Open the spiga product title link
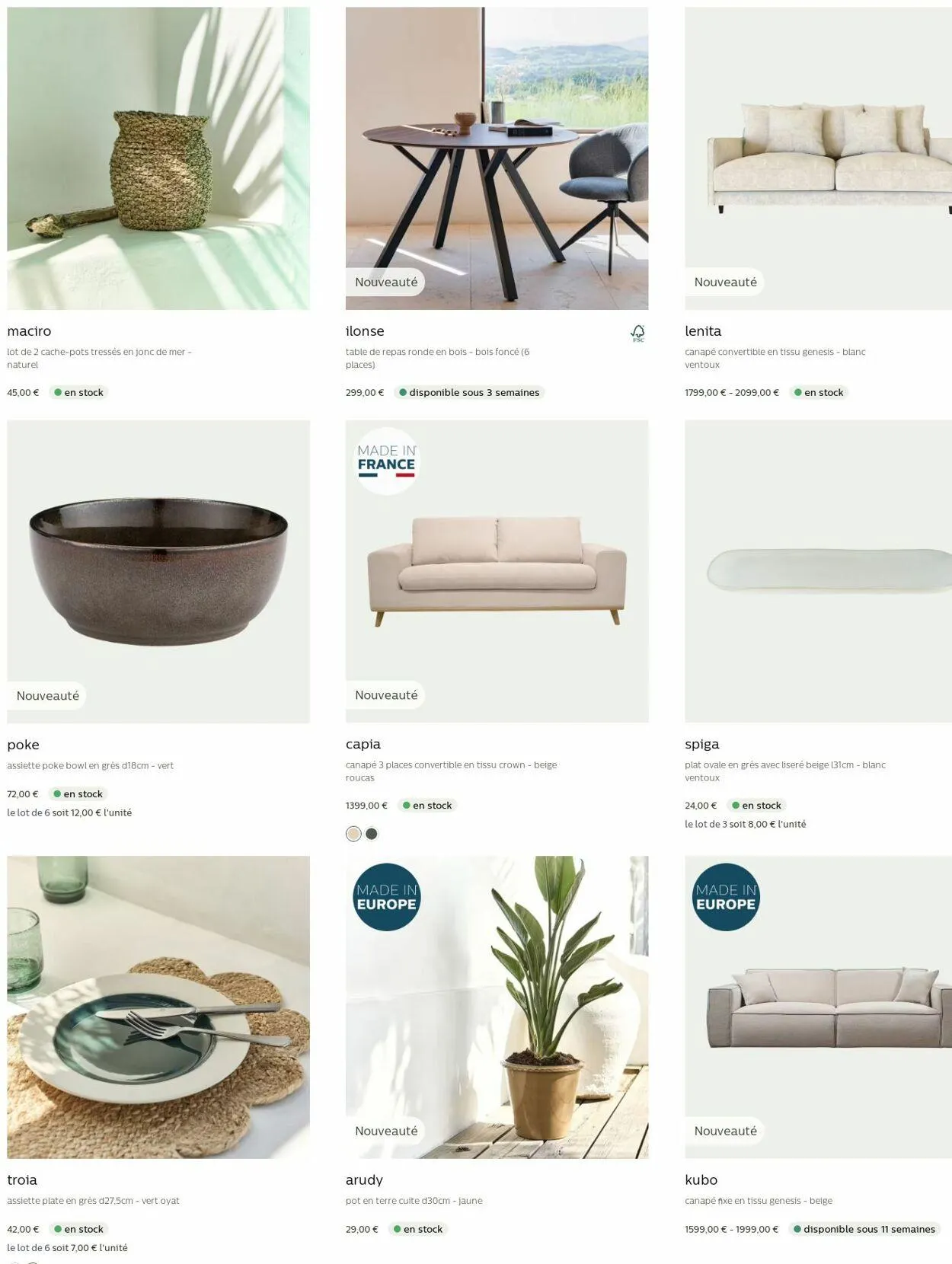Viewport: 952px width, 1264px height. (x=701, y=744)
